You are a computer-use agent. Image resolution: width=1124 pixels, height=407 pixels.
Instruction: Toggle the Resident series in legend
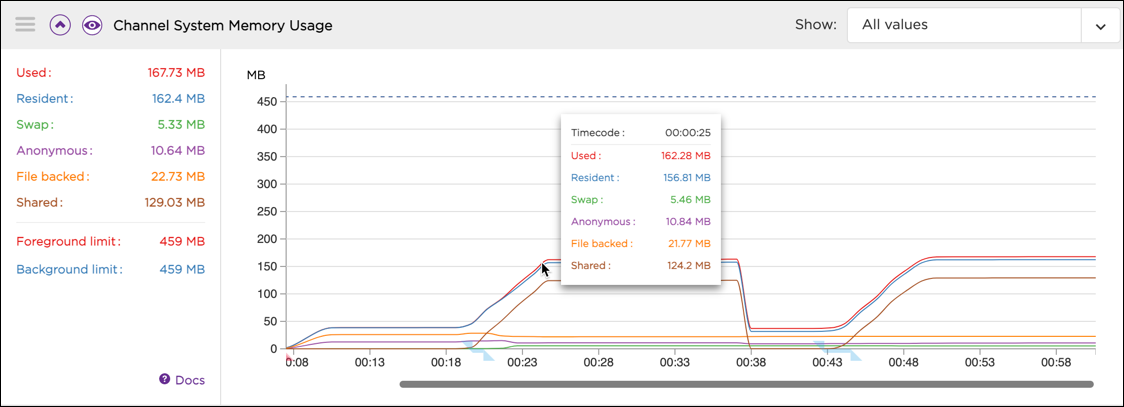click(45, 99)
